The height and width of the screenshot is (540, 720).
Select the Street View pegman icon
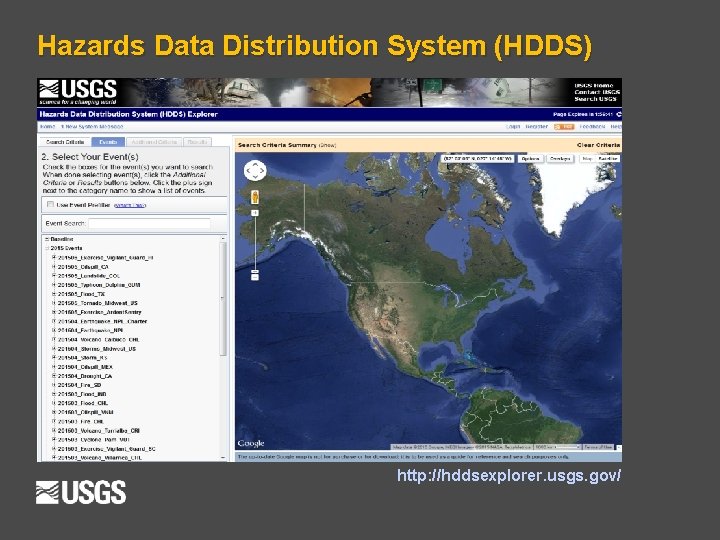tap(255, 197)
